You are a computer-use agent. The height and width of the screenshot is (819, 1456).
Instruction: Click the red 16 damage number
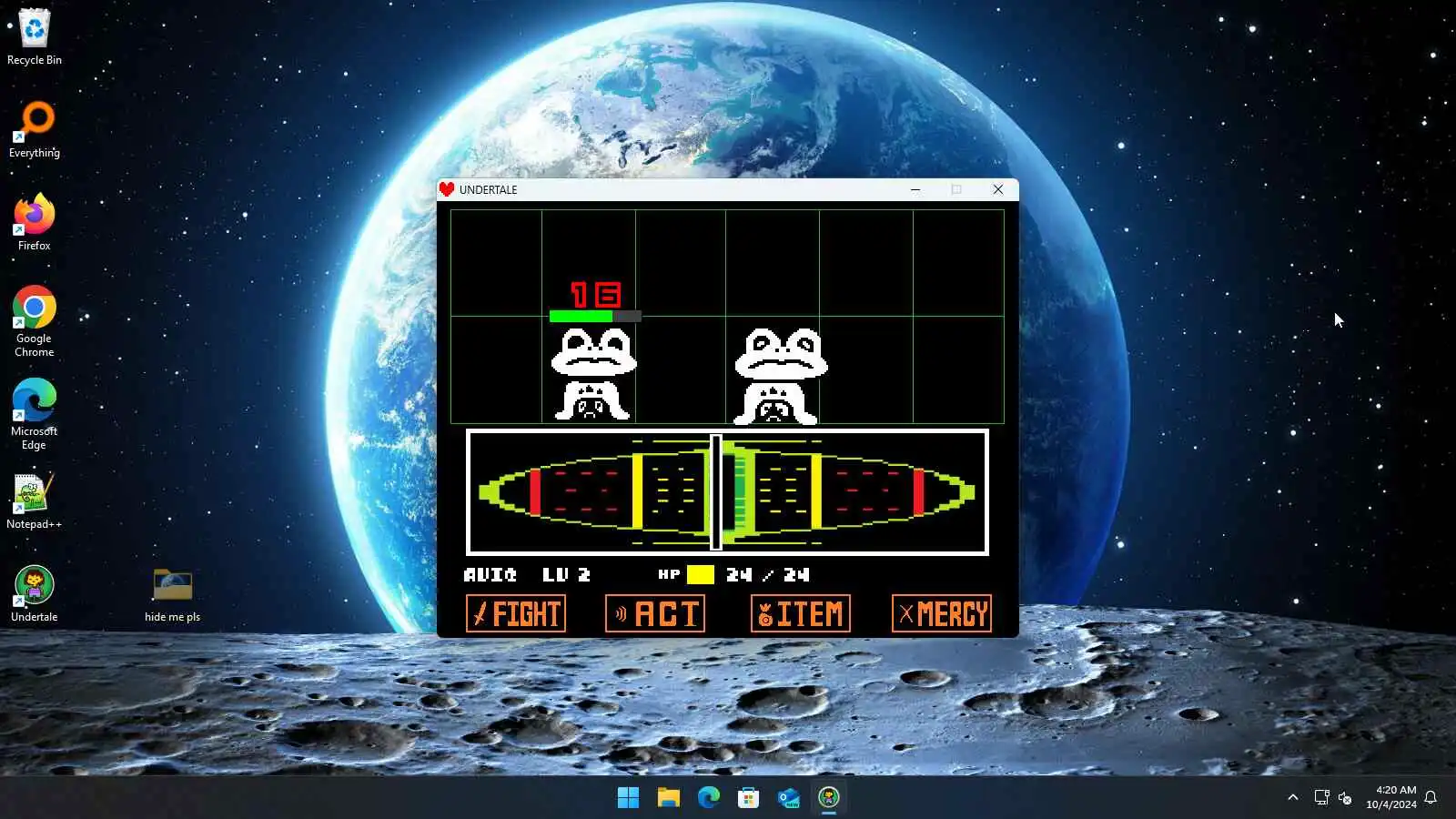point(596,295)
